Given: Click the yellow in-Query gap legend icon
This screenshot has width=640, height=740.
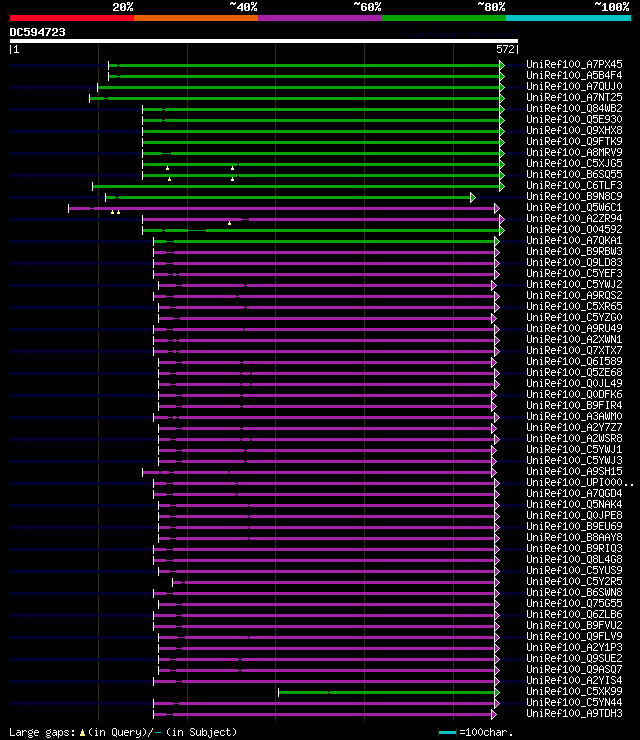Looking at the screenshot, I should 82,732.
